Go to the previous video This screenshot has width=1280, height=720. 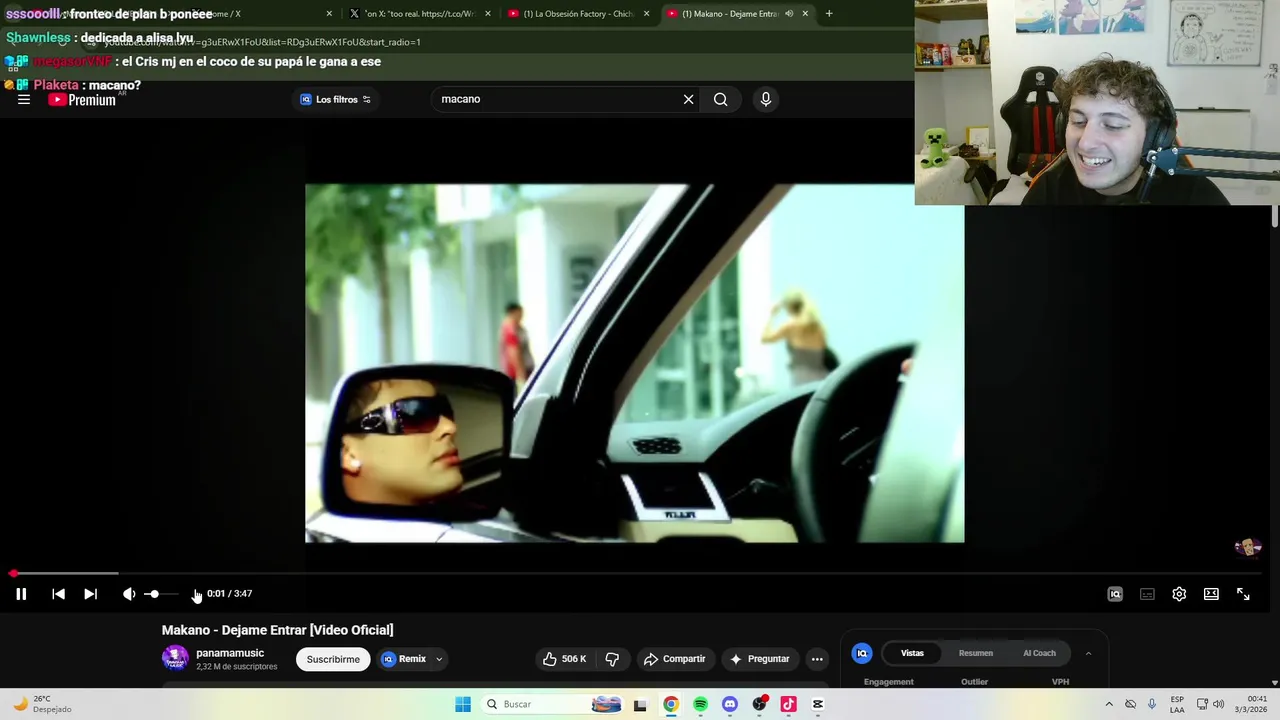tap(58, 594)
